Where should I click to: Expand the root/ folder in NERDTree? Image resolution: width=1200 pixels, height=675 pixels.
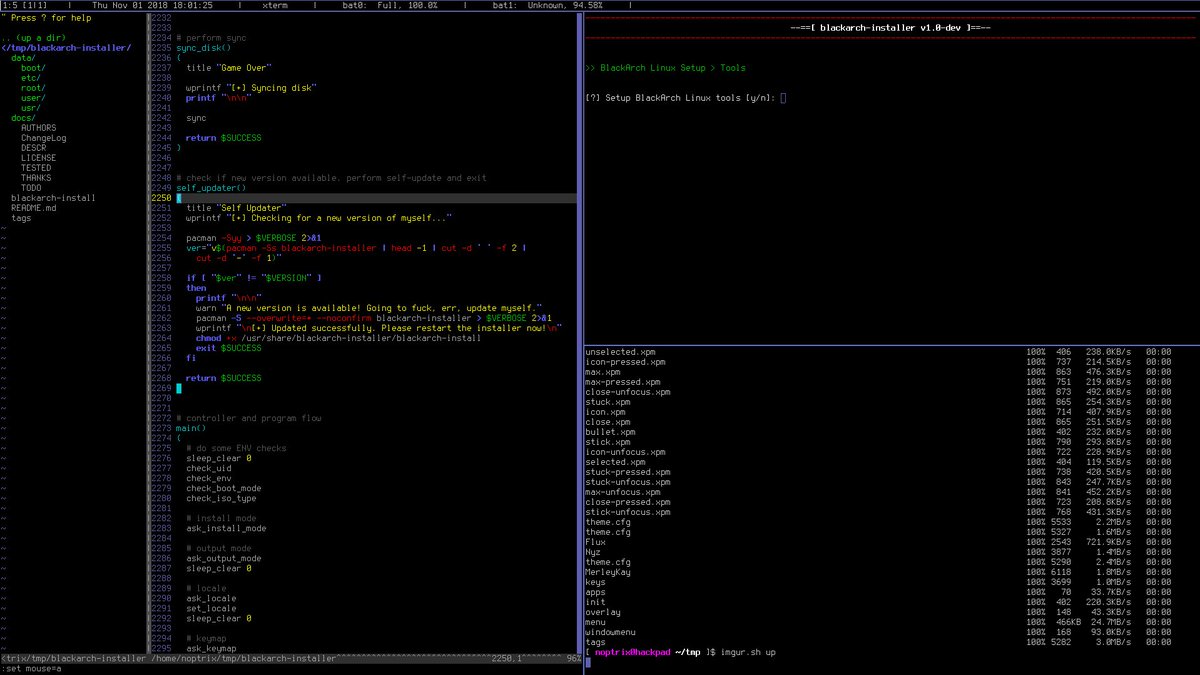tap(34, 88)
